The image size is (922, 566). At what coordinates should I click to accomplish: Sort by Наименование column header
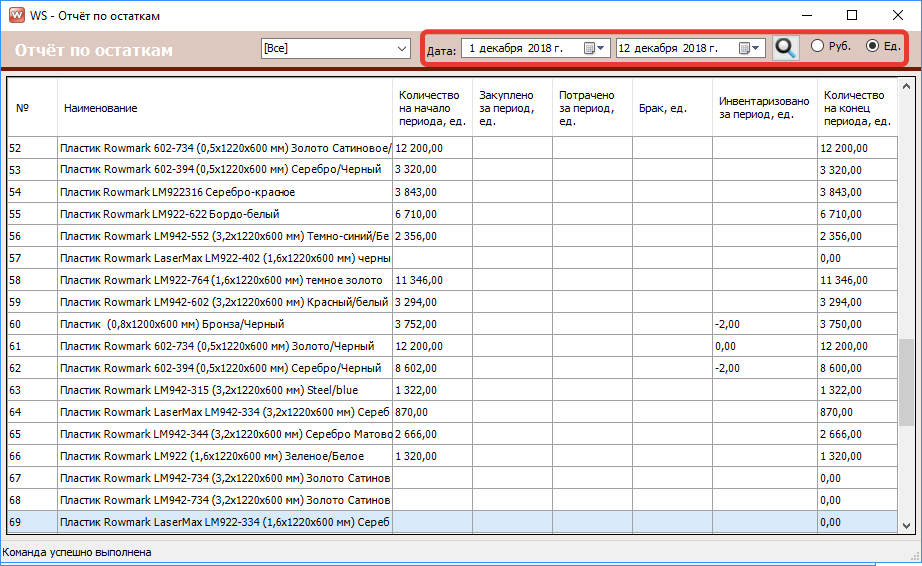tap(225, 108)
